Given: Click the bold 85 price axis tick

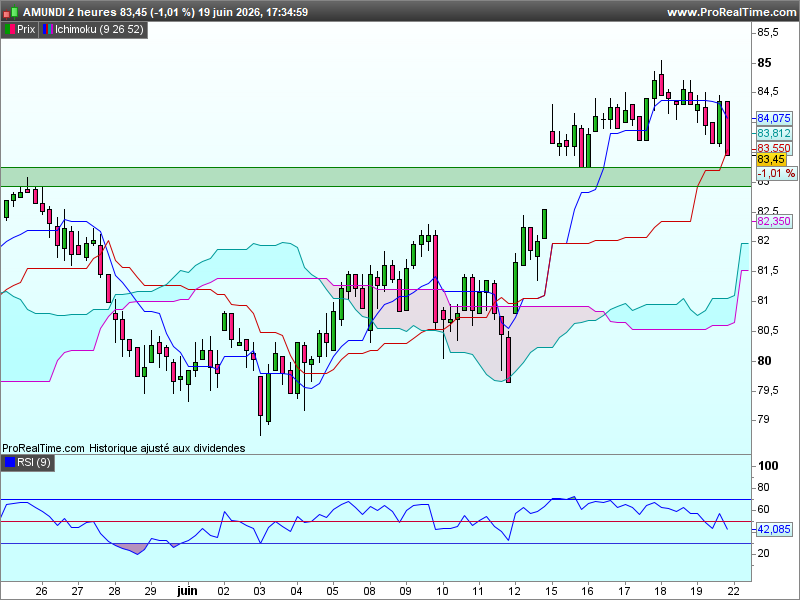Looking at the screenshot, I should (x=764, y=63).
